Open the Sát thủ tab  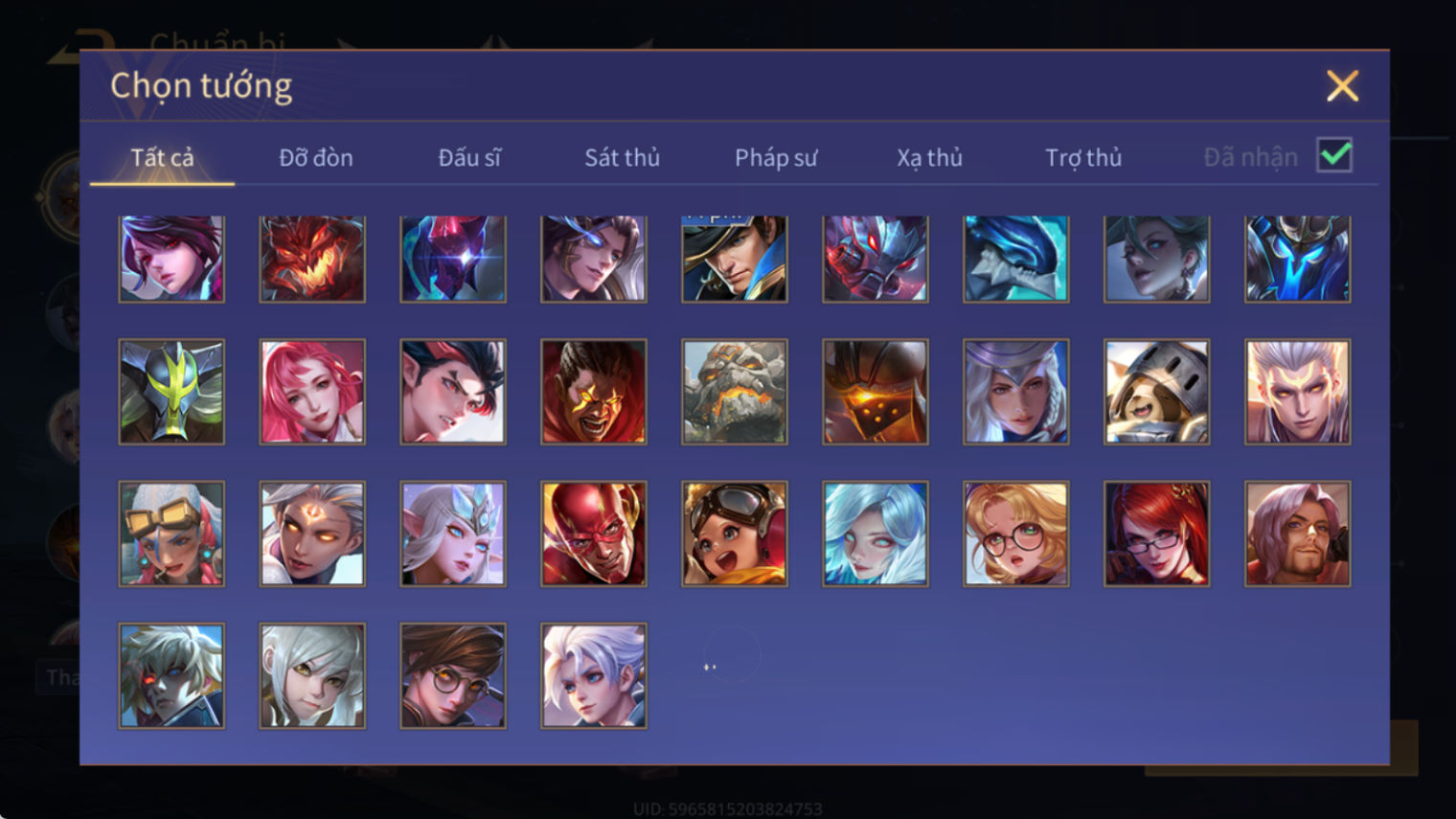coord(623,157)
